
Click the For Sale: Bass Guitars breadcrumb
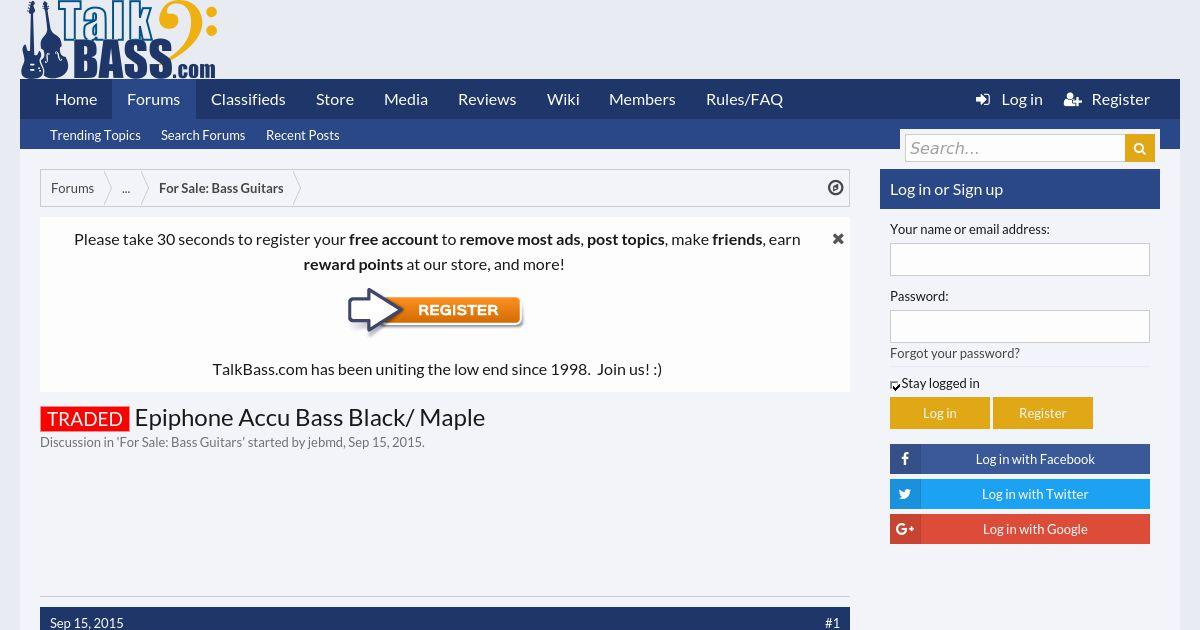(221, 188)
